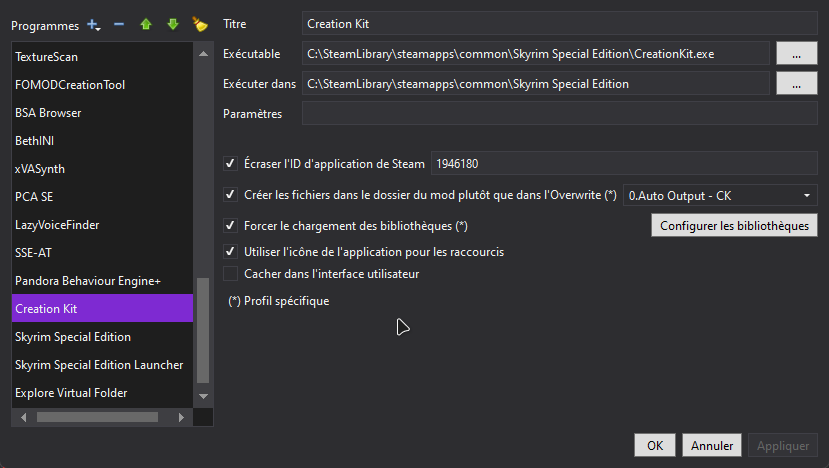Image resolution: width=829 pixels, height=468 pixels.
Task: Browse for executable file path
Action: pos(796,53)
